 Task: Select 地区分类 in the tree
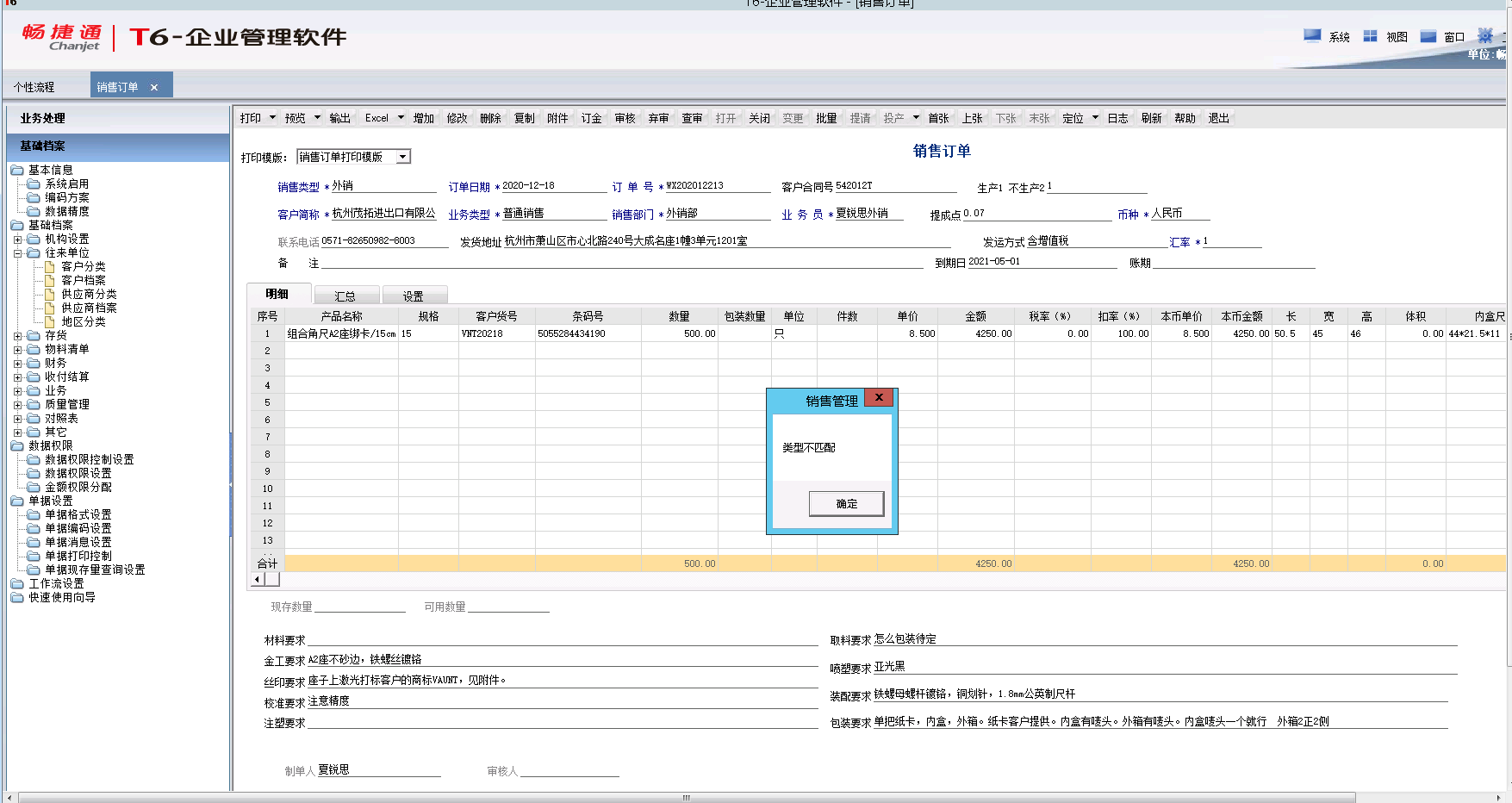coord(83,321)
